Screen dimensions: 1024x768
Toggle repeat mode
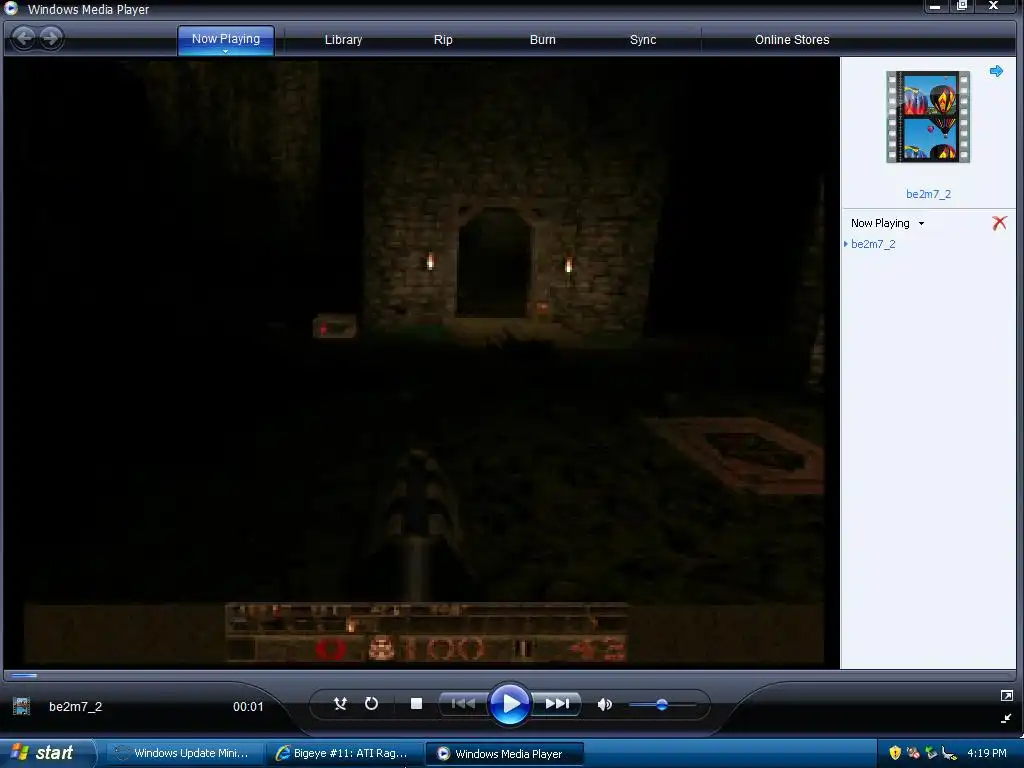371,703
